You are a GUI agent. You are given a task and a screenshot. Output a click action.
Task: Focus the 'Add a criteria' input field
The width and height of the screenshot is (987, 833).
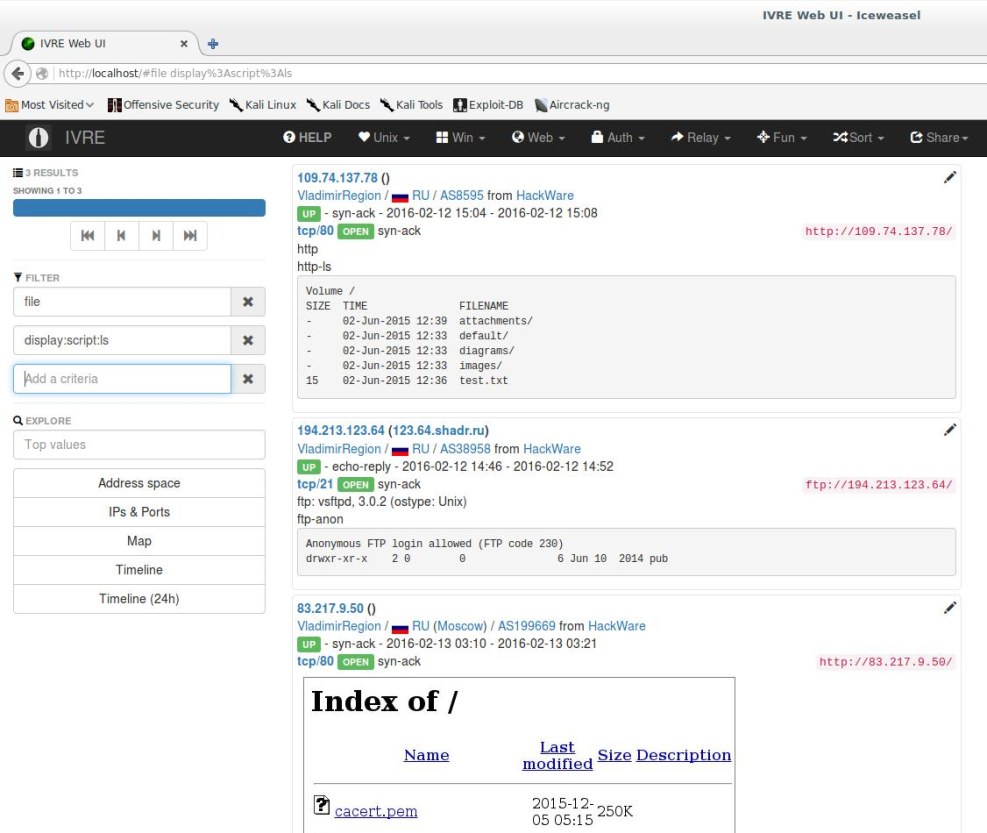tap(122, 379)
